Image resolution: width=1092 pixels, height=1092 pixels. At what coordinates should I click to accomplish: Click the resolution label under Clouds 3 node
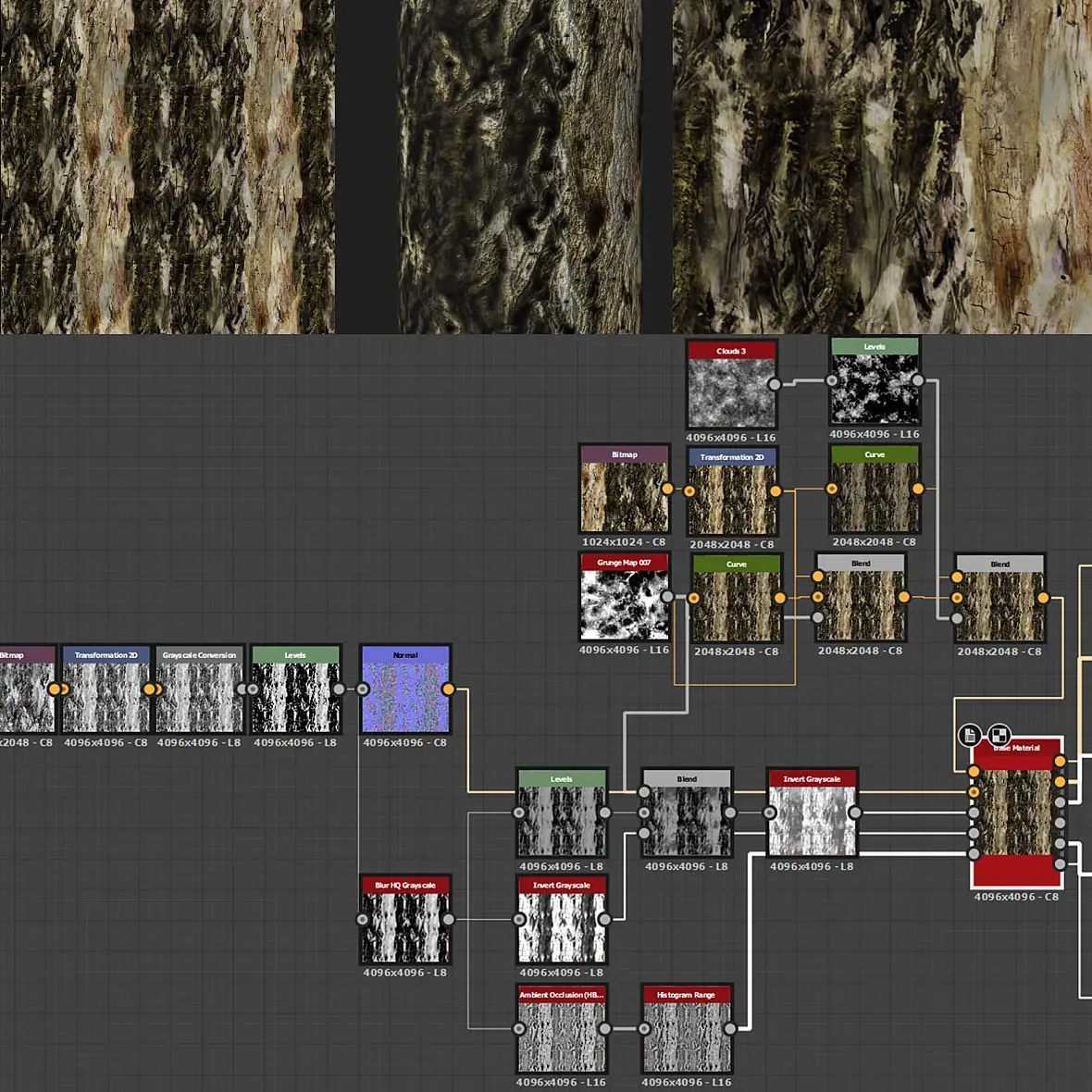[731, 438]
